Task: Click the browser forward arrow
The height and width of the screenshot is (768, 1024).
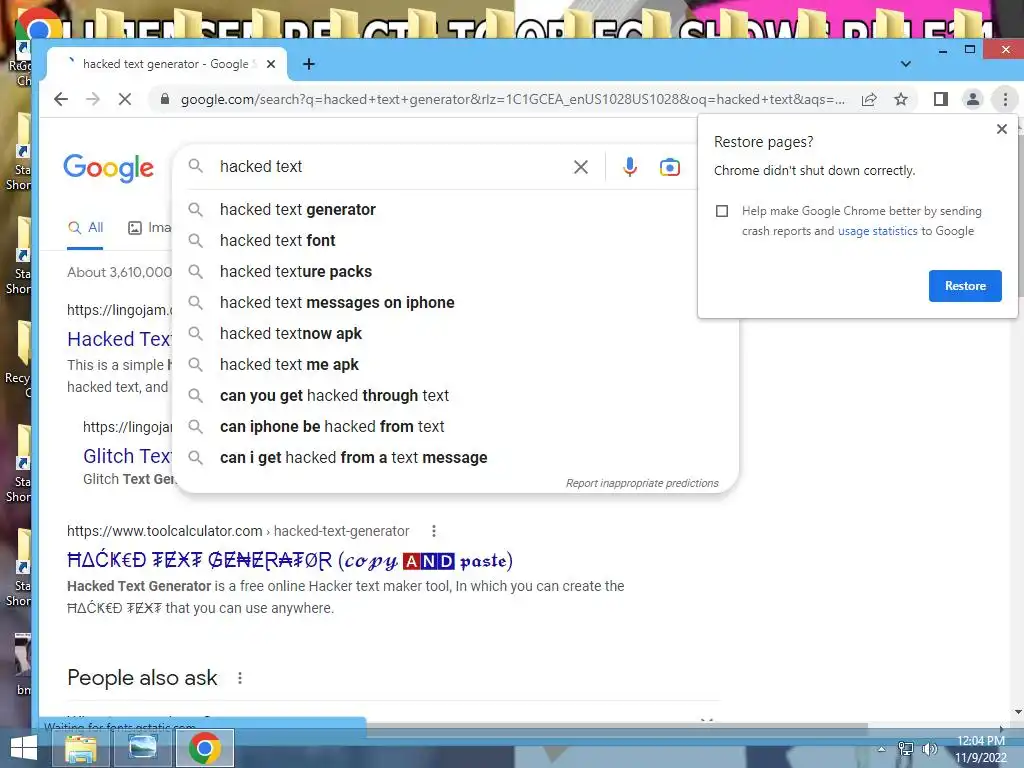Action: coord(93,99)
